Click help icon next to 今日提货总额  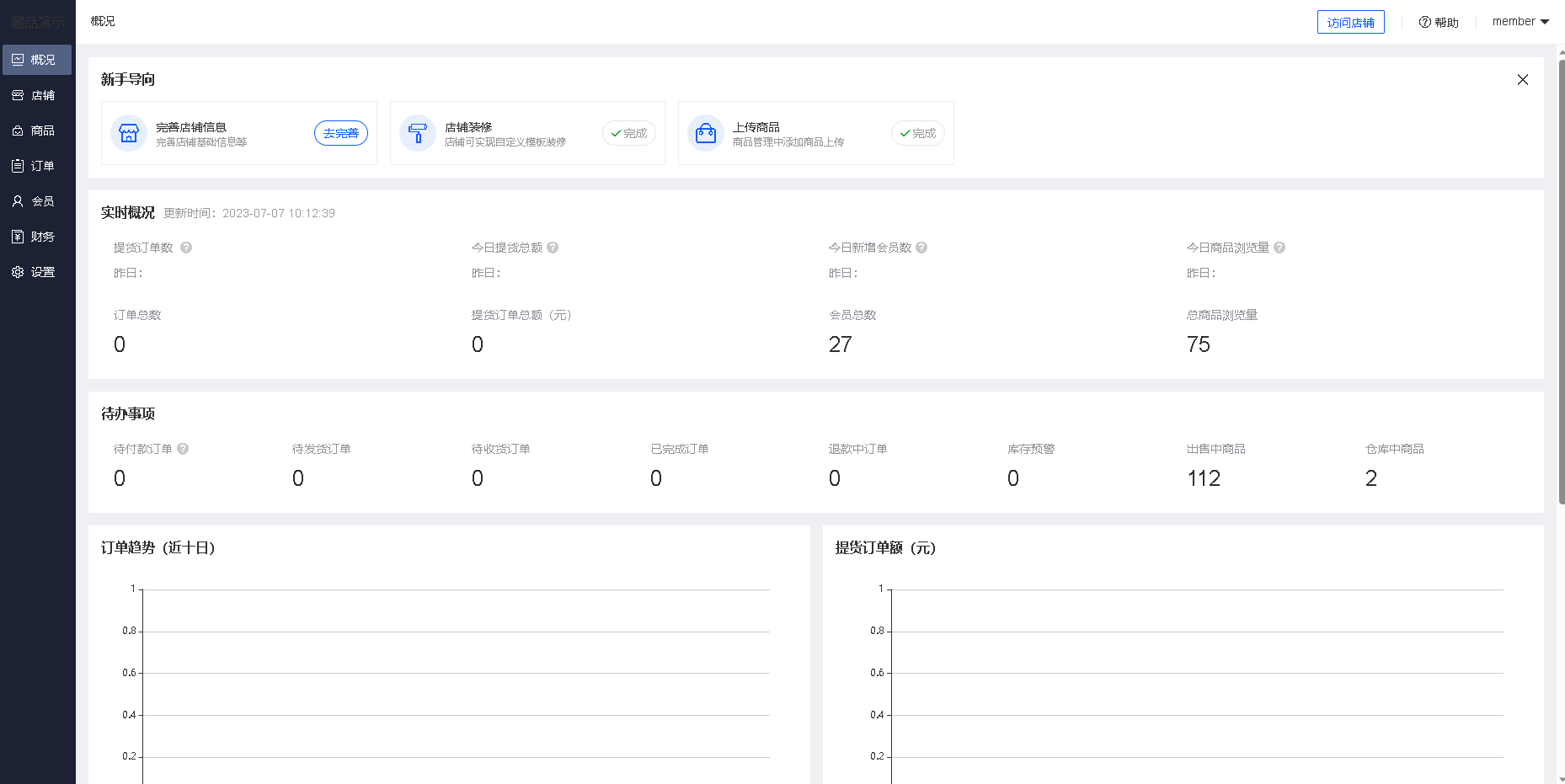click(x=553, y=248)
